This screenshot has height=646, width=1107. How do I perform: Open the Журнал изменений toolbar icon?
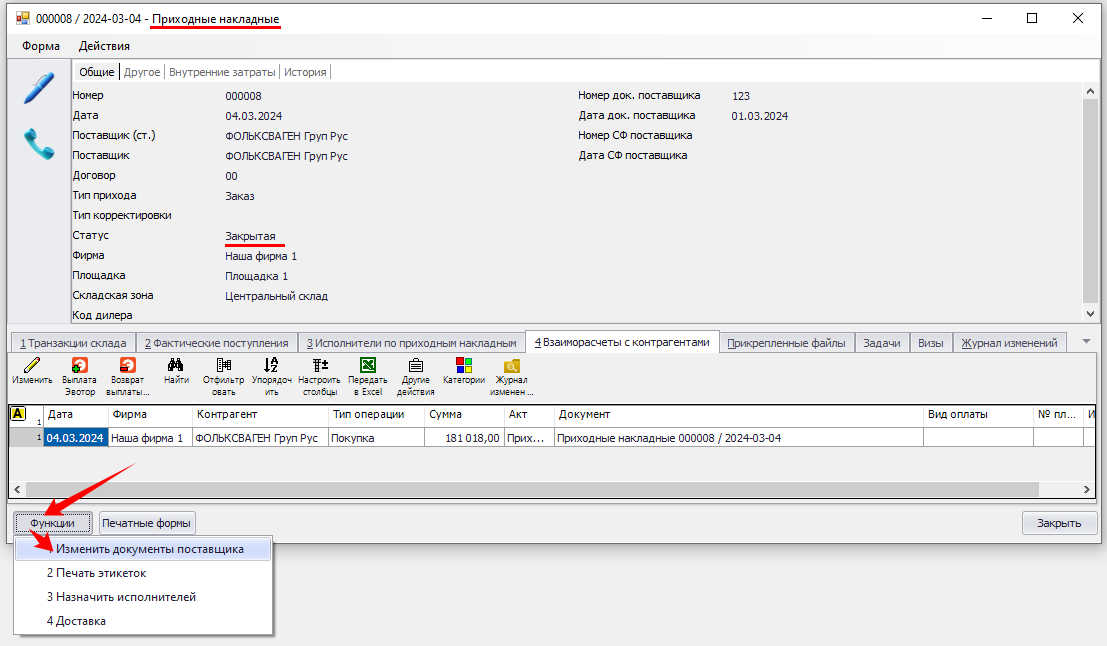coord(511,367)
